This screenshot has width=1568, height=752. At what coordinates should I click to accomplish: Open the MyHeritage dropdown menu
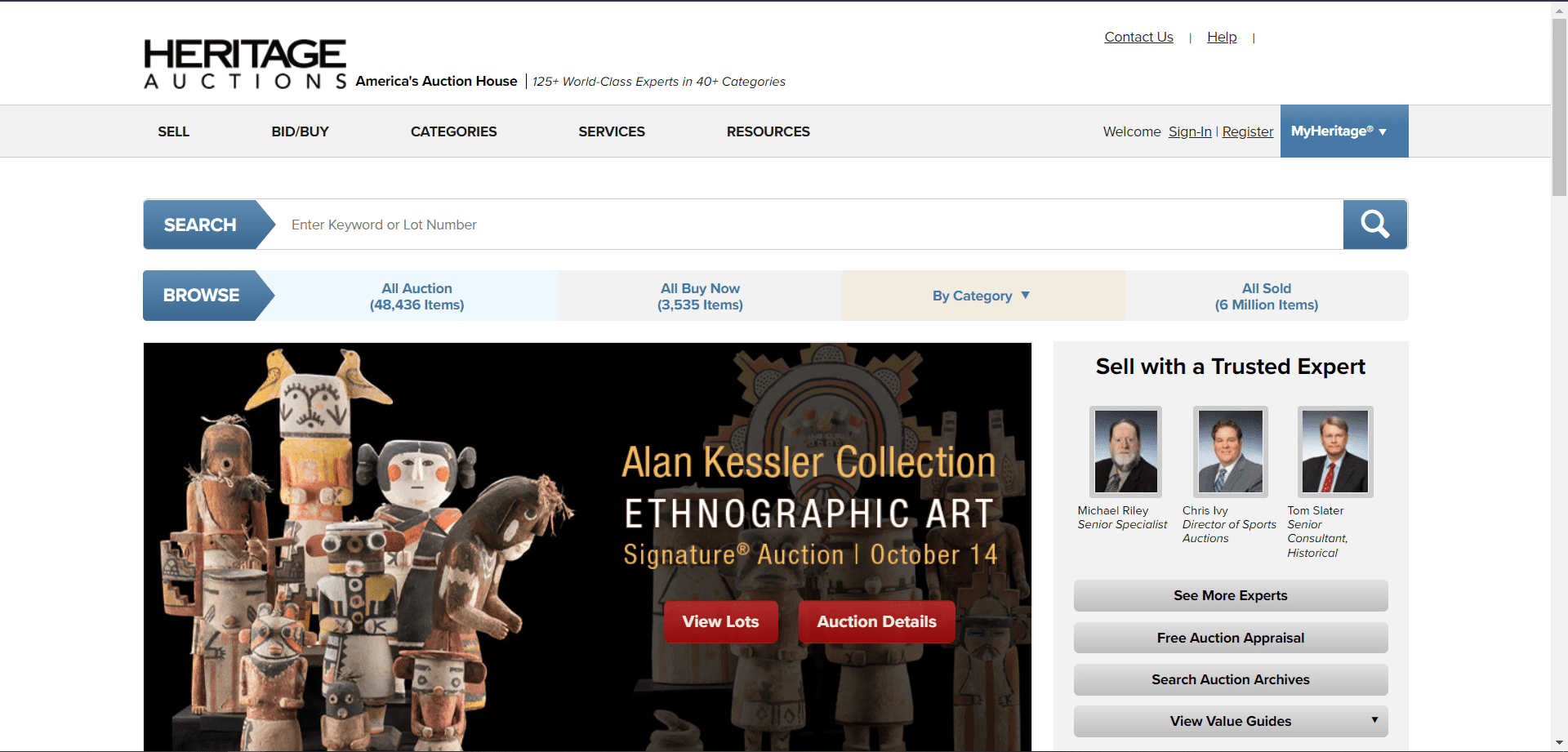1343,131
